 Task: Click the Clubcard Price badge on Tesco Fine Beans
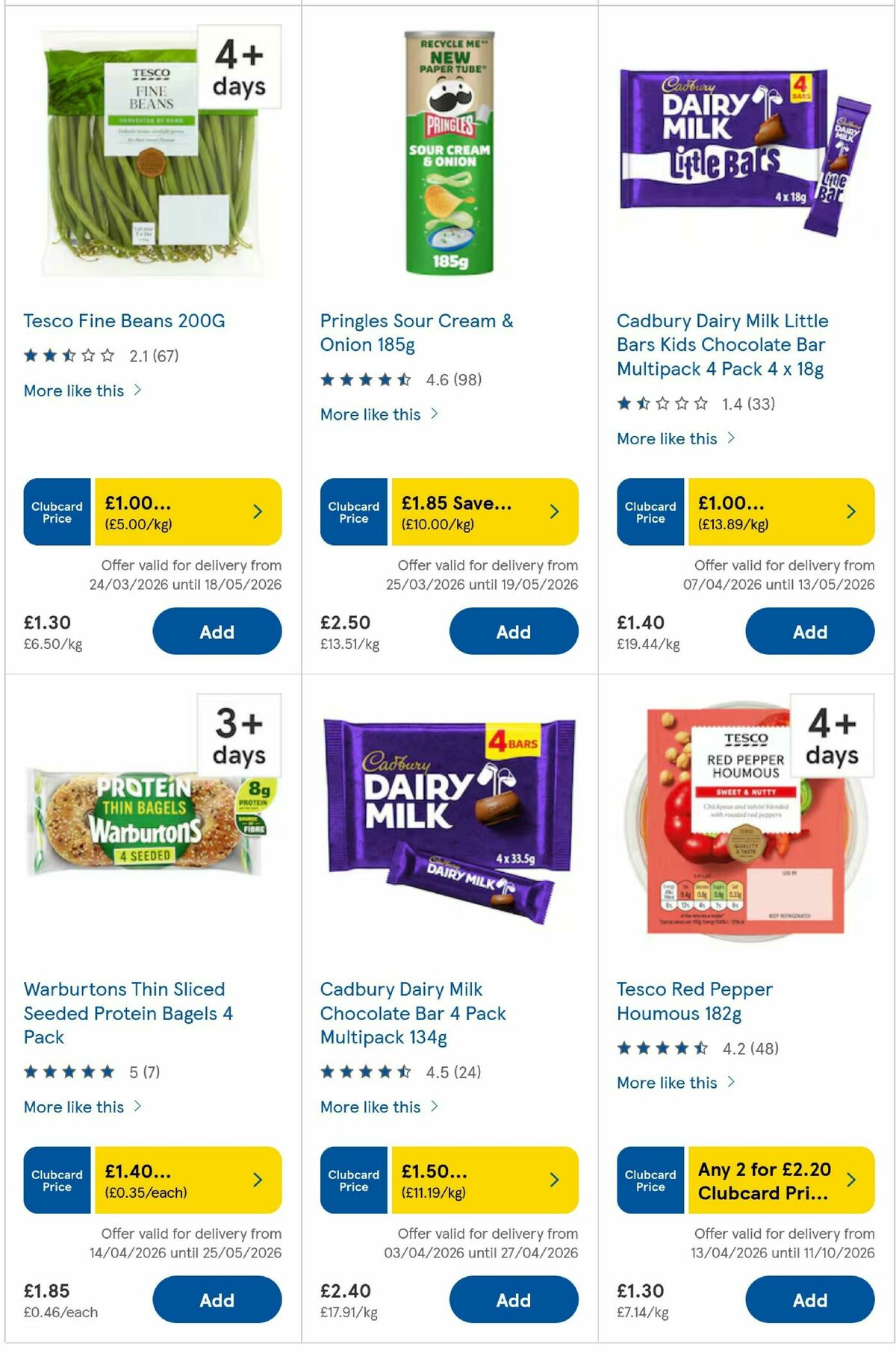click(56, 511)
